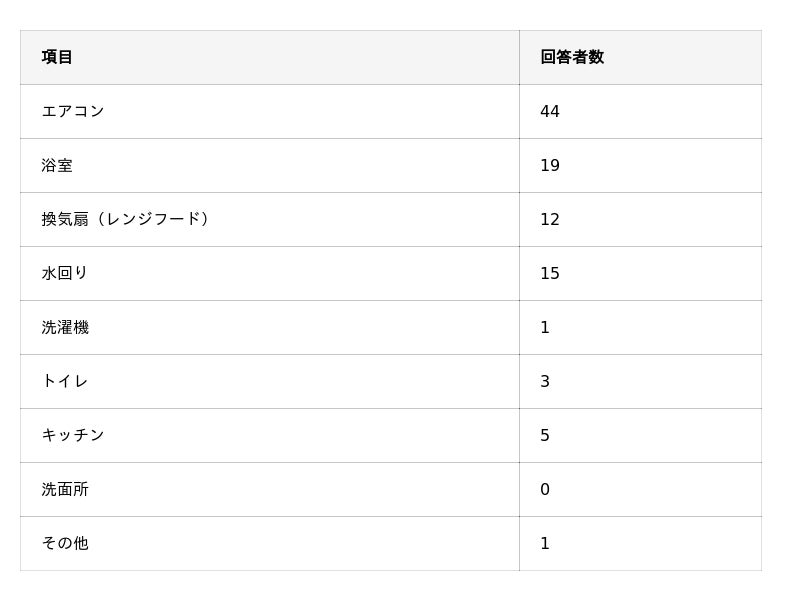
Task: Select the 浴室 row label cell
Action: click(x=57, y=165)
